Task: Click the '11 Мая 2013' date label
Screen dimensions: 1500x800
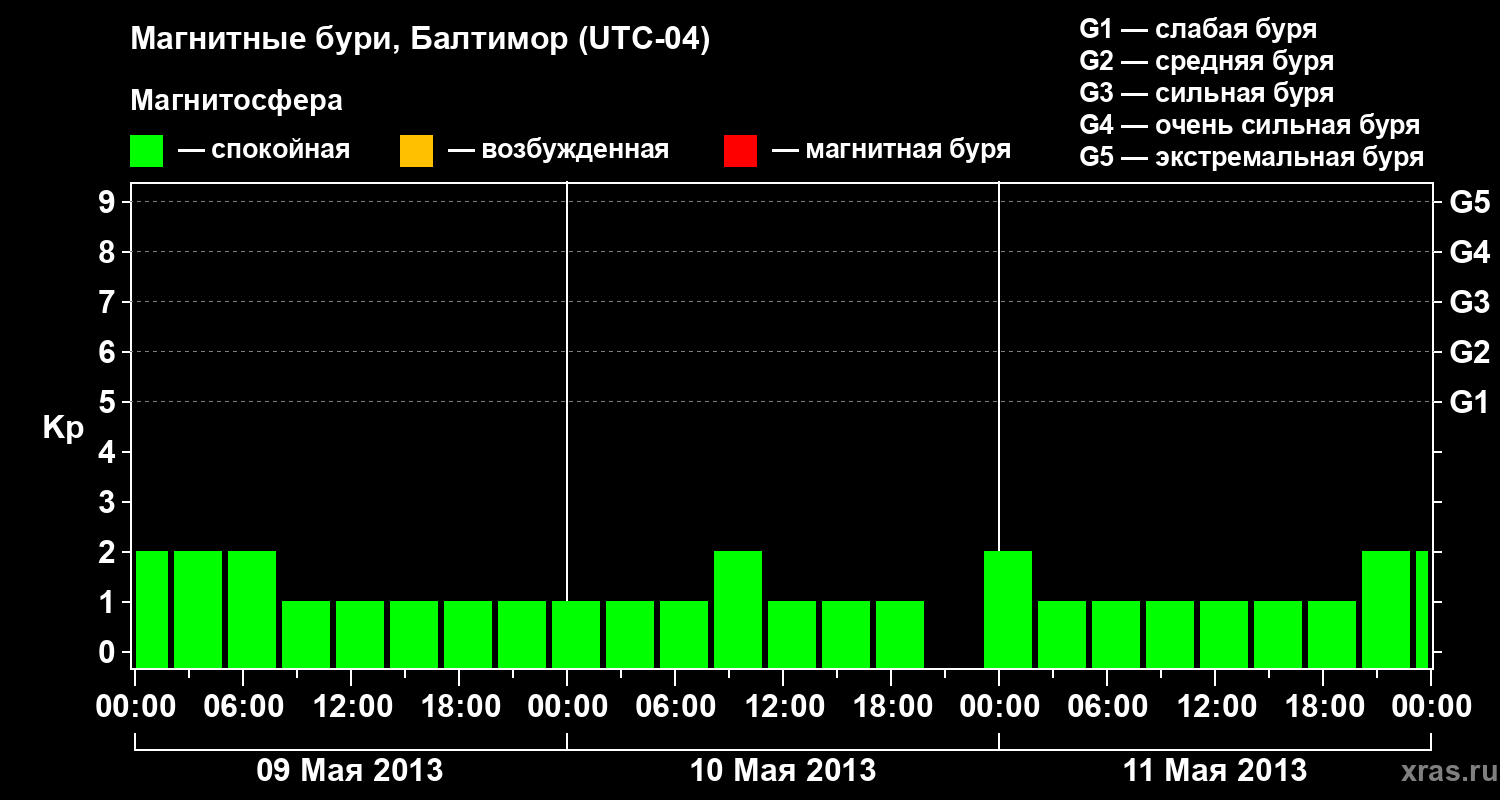Action: (x=1215, y=770)
